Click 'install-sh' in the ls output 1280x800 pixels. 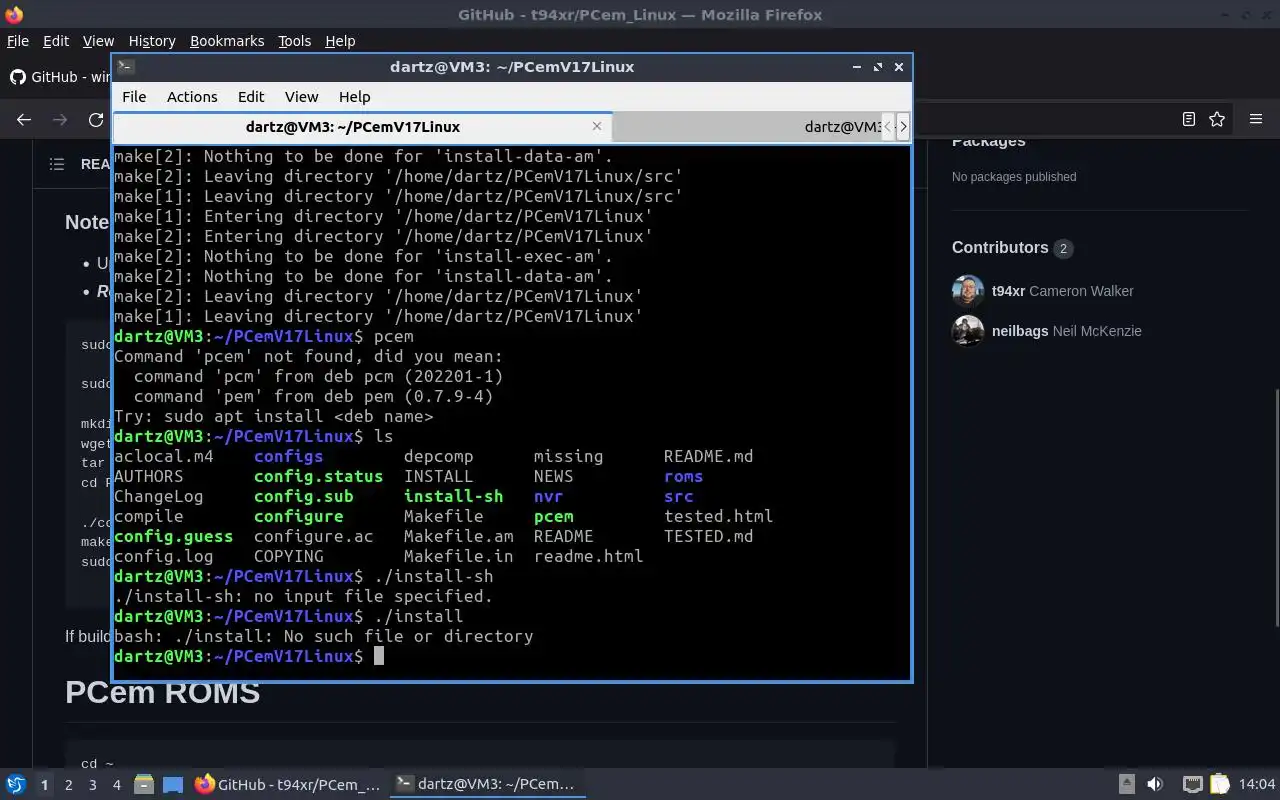click(454, 496)
